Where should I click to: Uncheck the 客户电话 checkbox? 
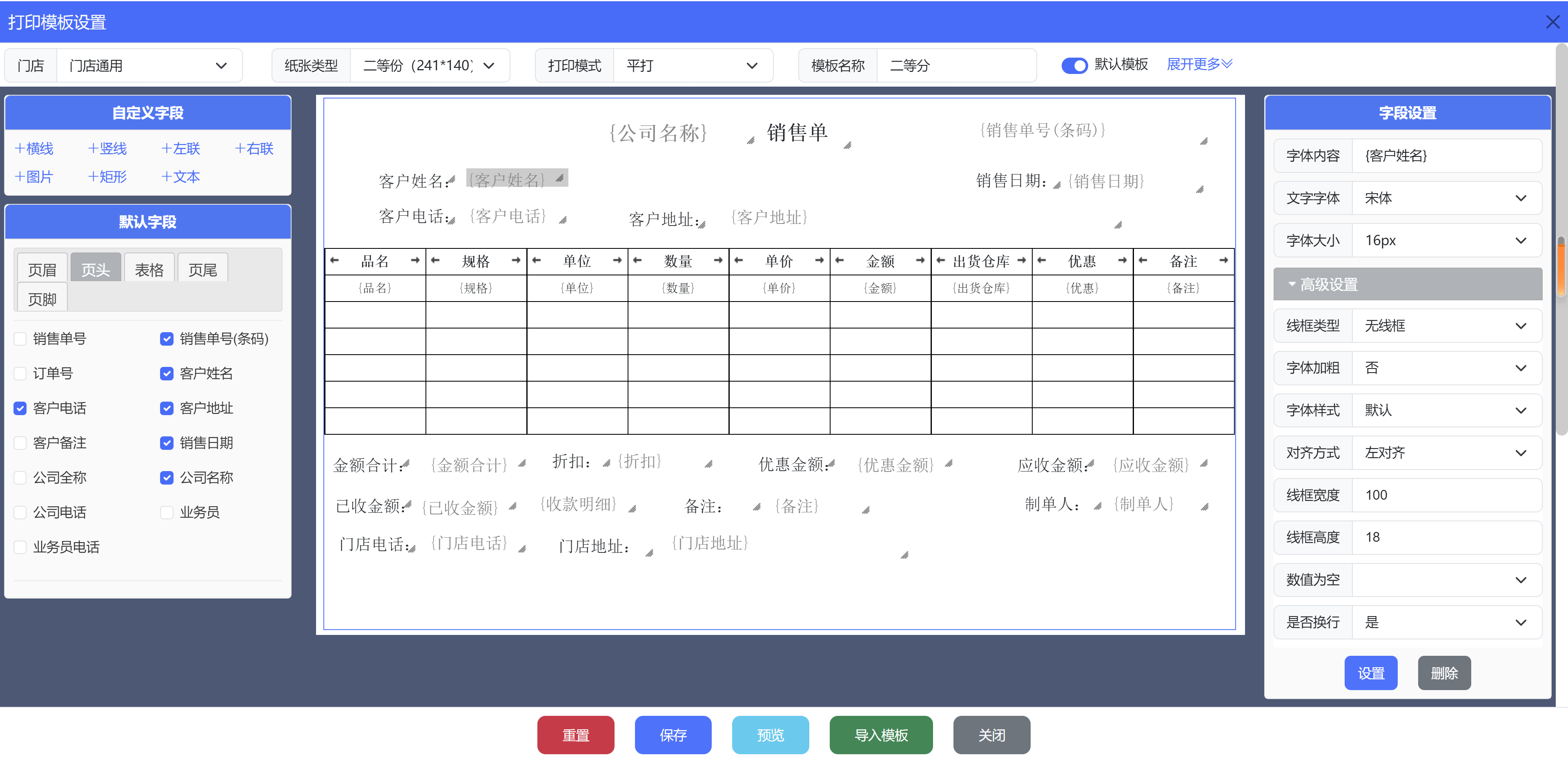point(20,408)
